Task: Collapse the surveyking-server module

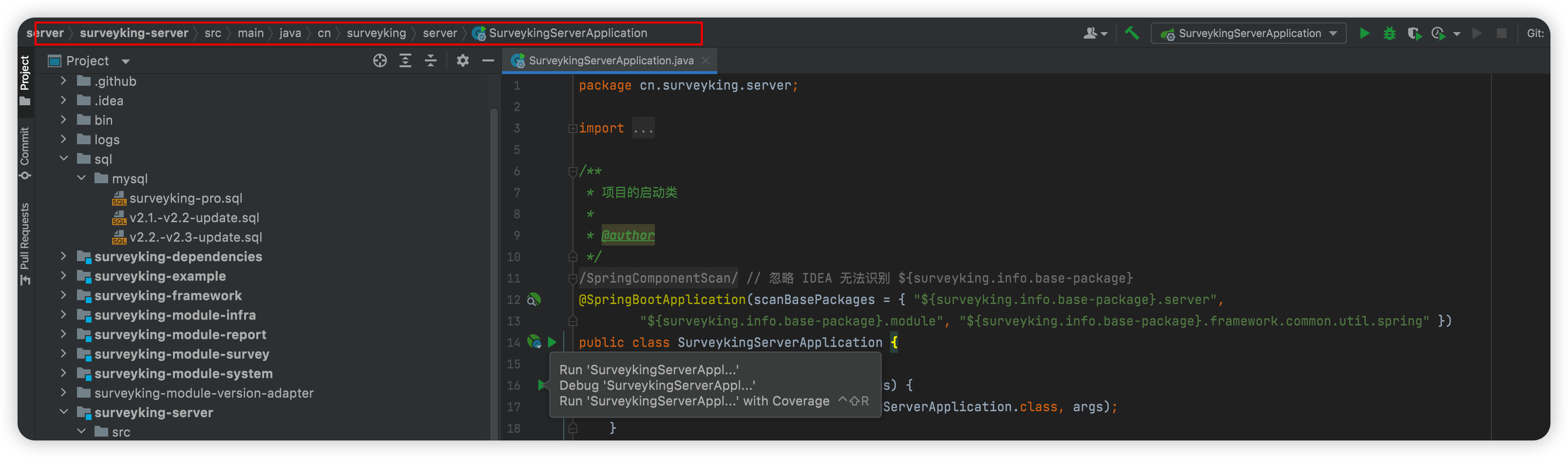Action: point(63,412)
